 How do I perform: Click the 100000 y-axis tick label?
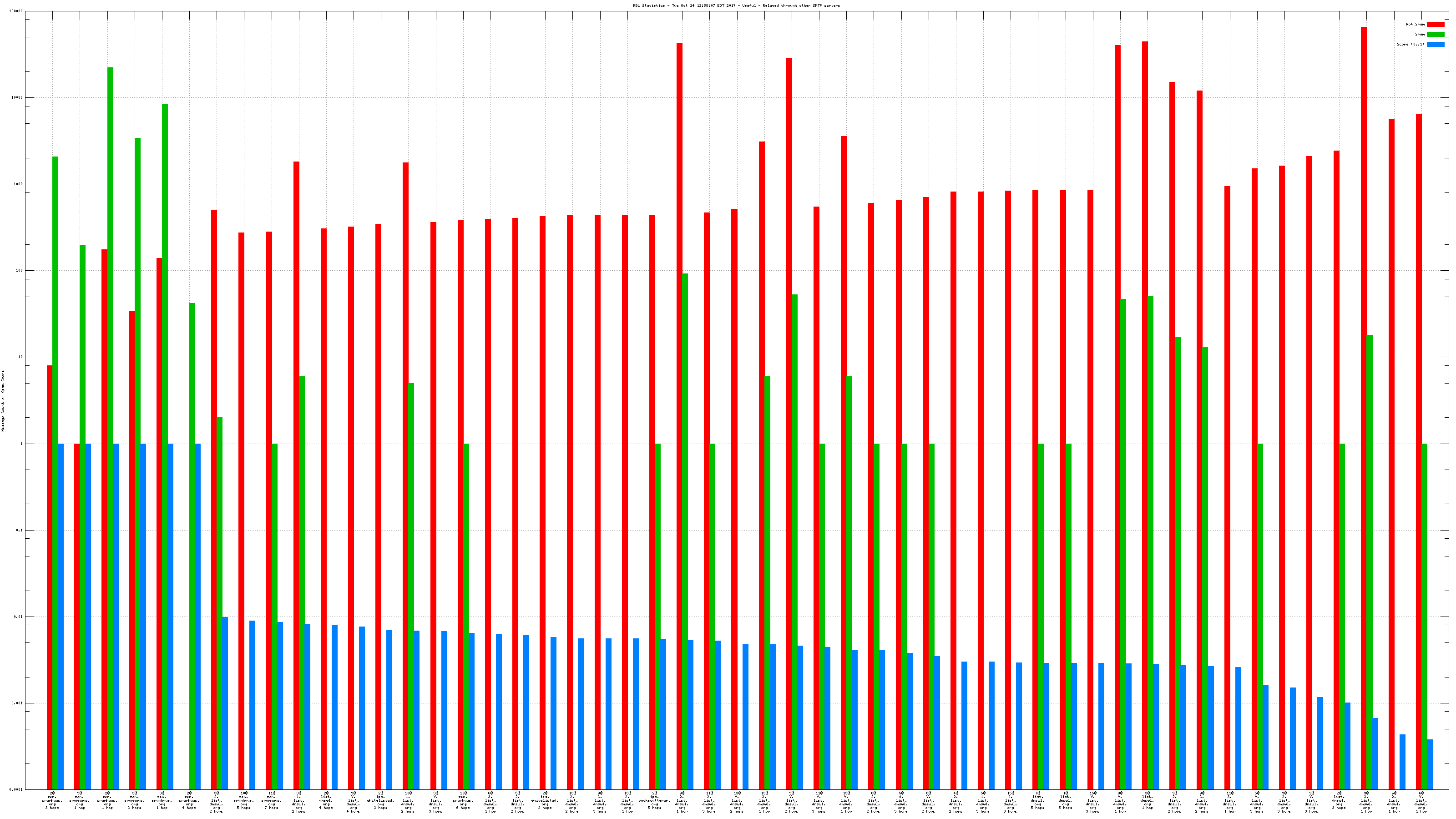pyautogui.click(x=16, y=11)
